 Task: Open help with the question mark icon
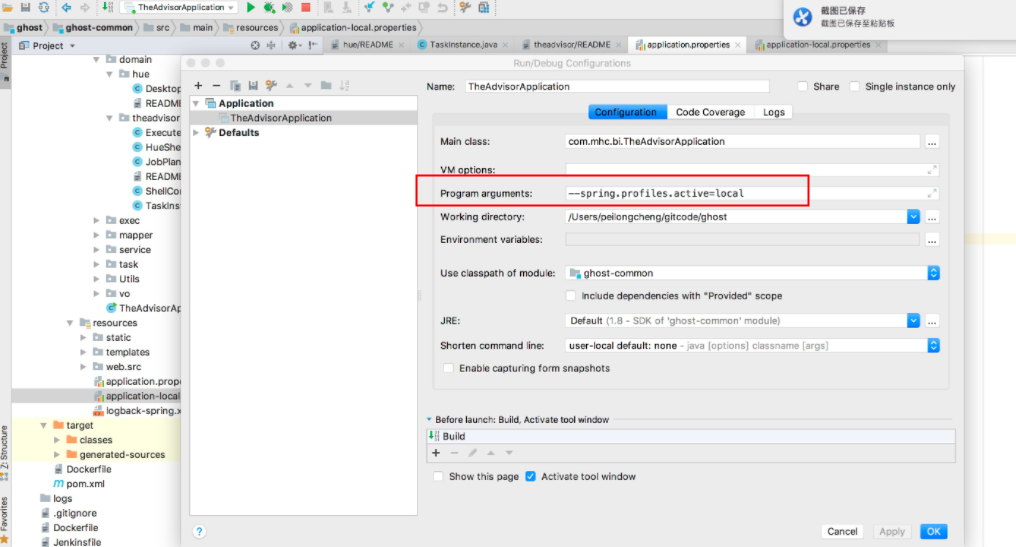[x=200, y=531]
